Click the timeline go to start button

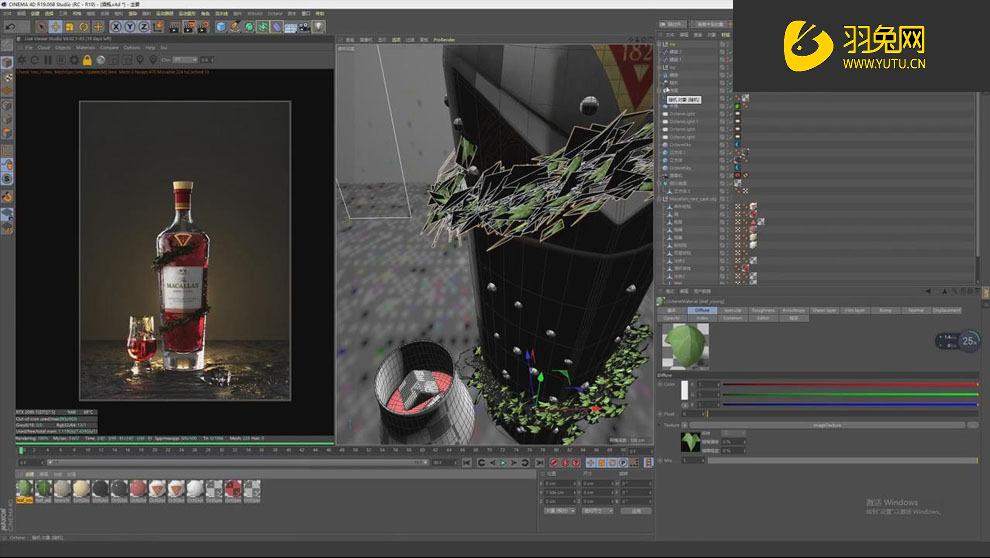[467, 463]
